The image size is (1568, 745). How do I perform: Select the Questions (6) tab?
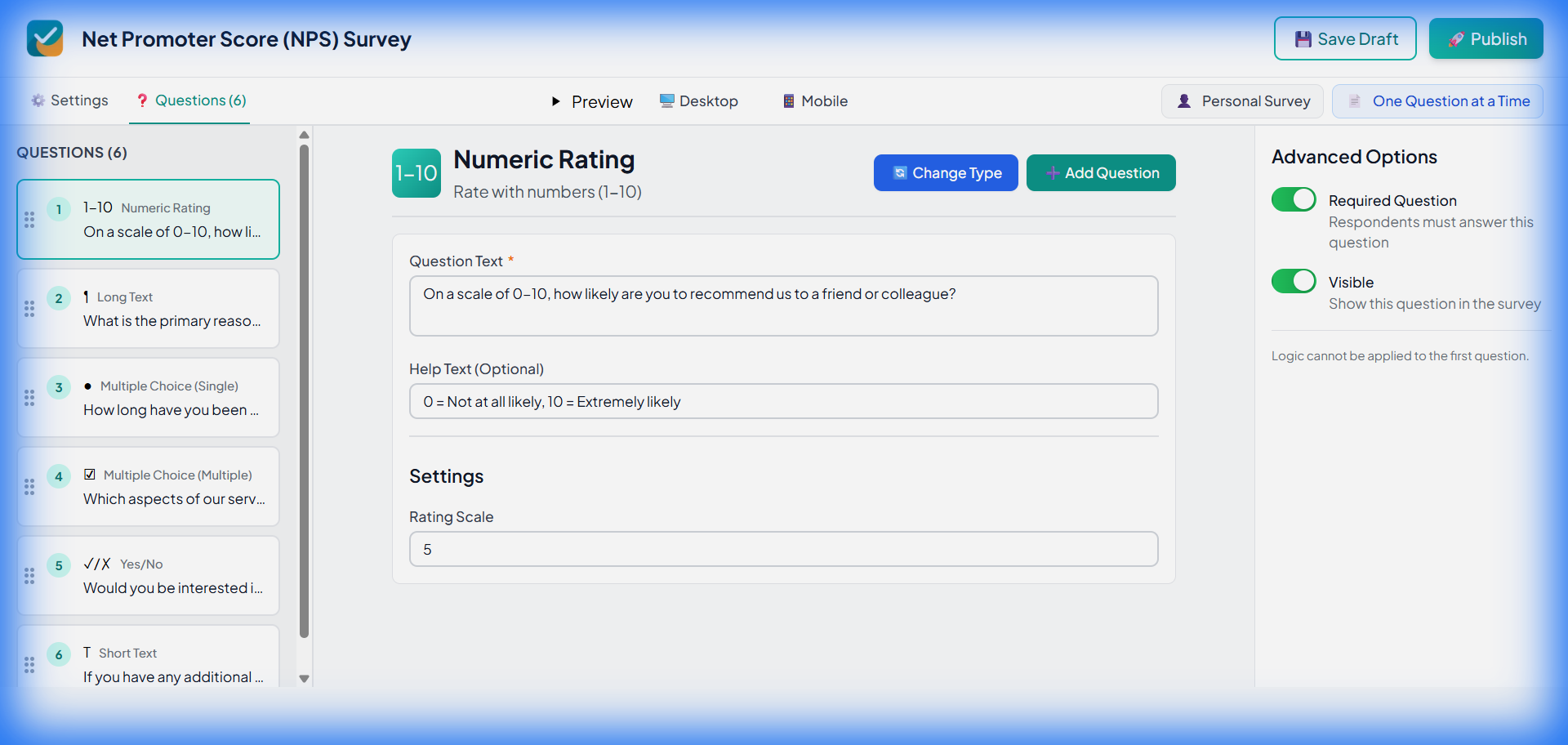click(190, 100)
